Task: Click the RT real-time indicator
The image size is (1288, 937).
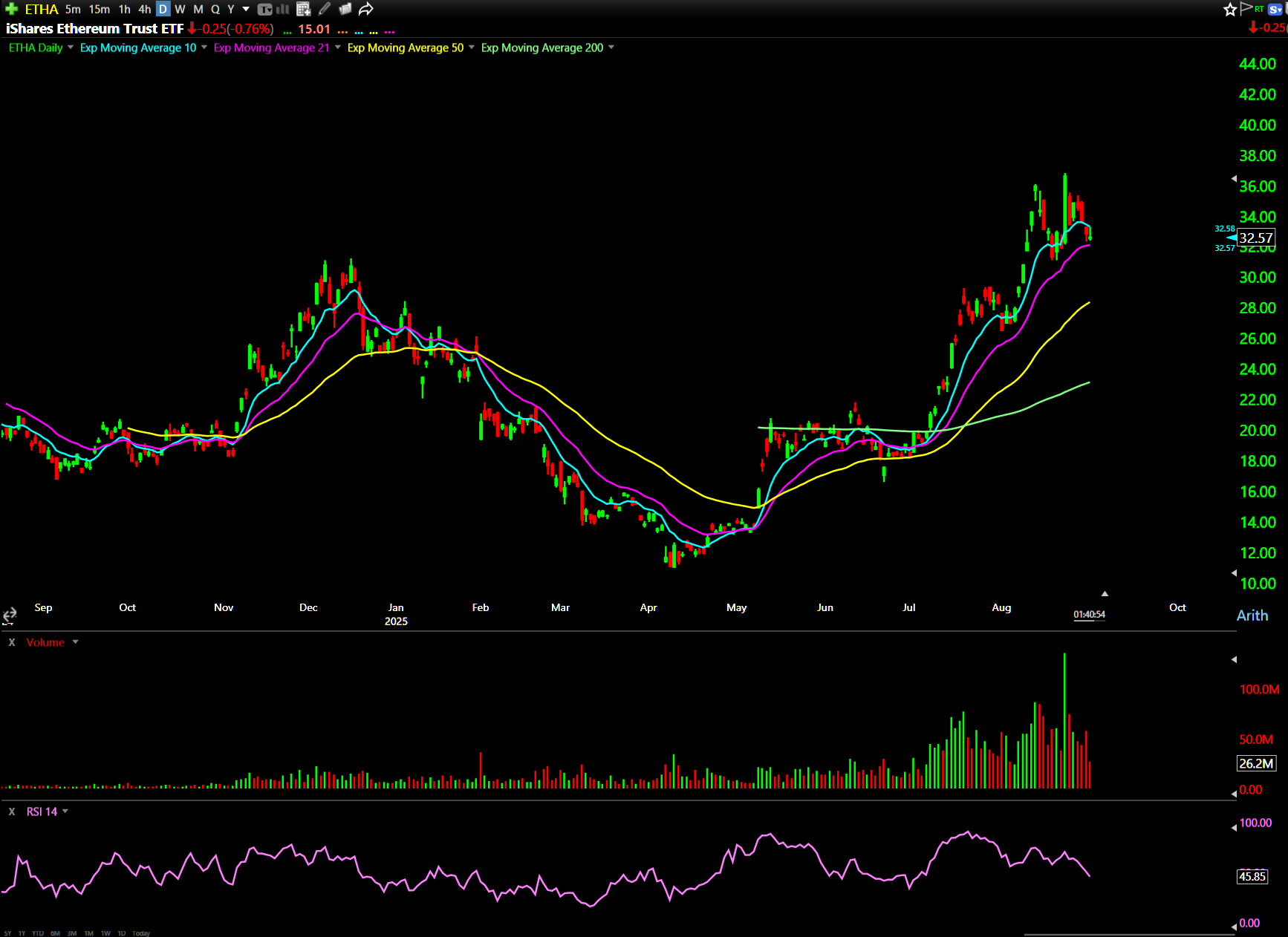Action: (x=1260, y=9)
